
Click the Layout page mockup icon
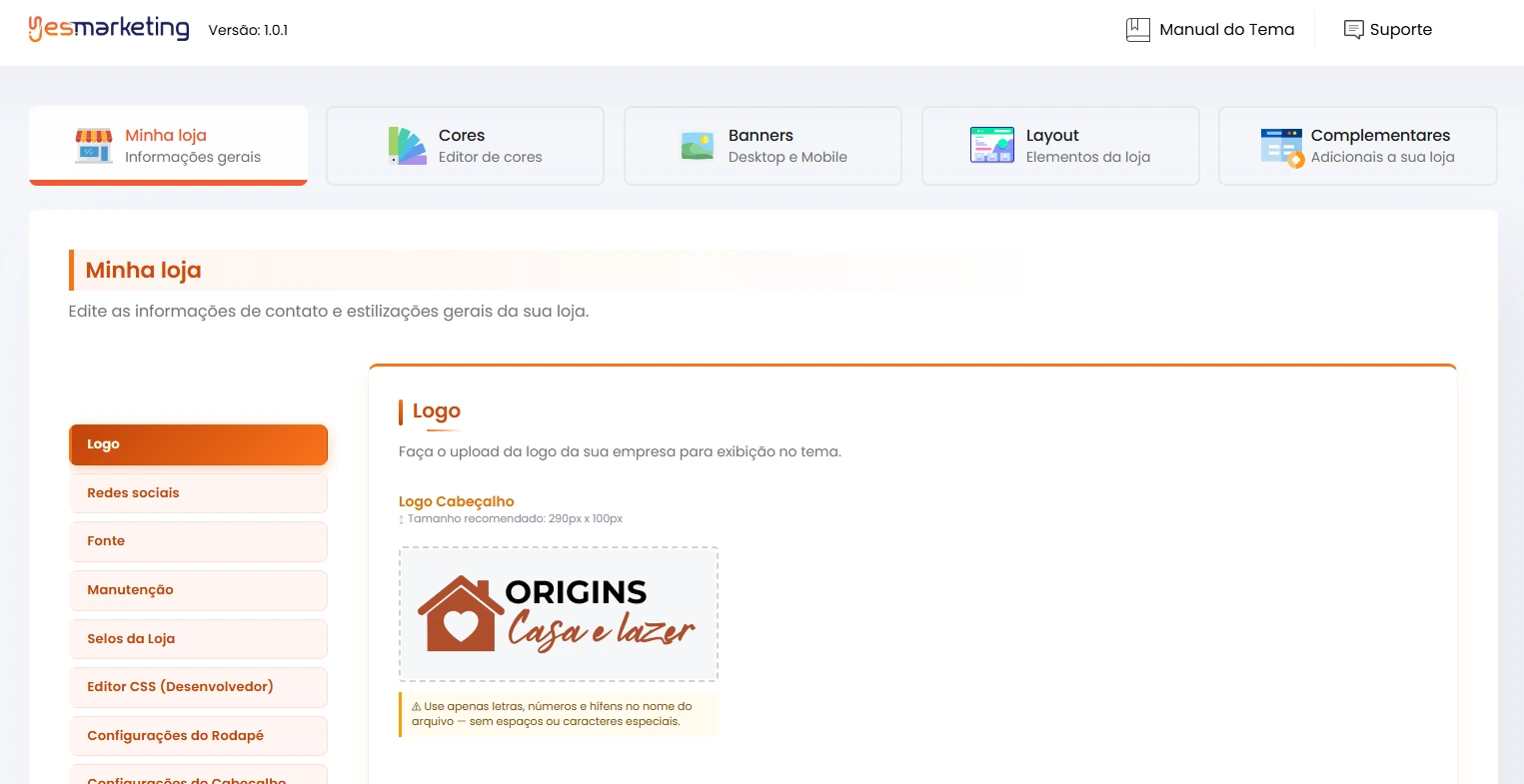[992, 146]
